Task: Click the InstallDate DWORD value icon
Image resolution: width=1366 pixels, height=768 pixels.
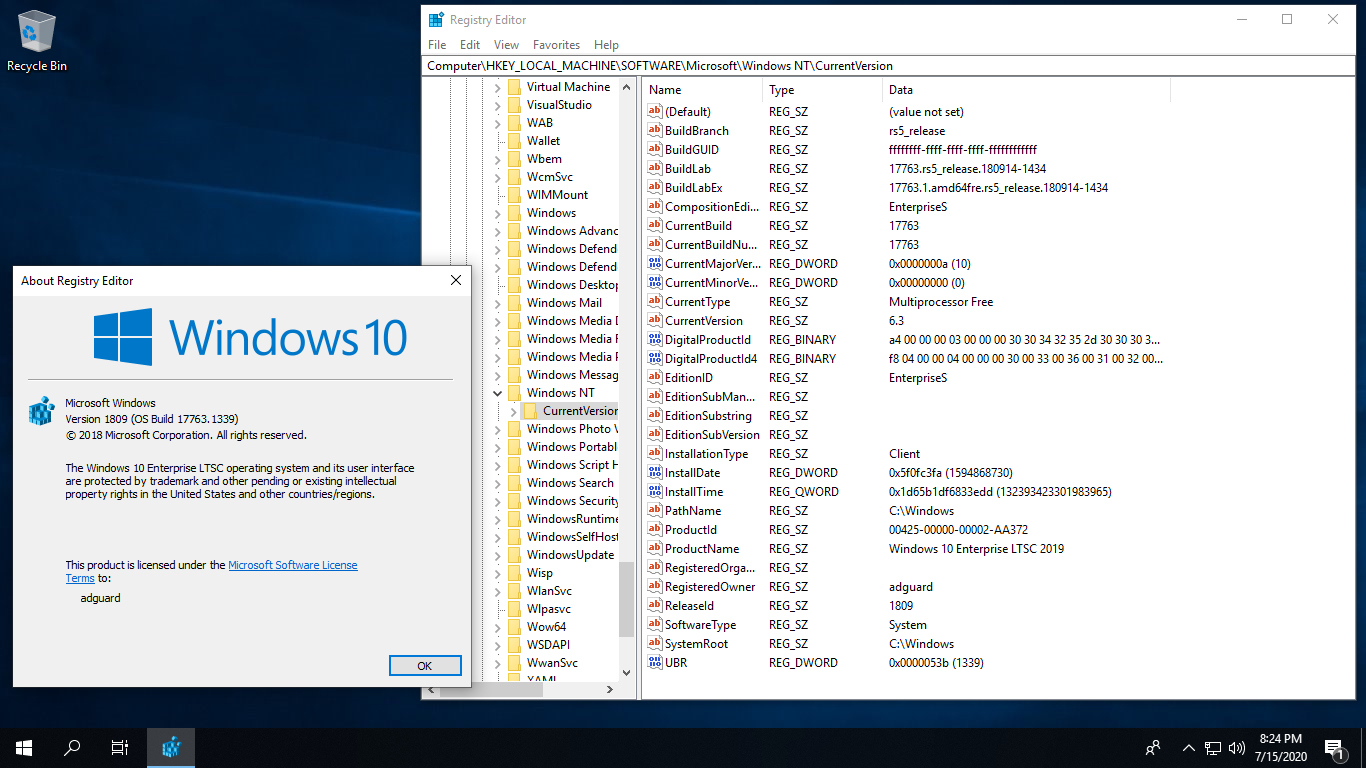Action: point(655,473)
